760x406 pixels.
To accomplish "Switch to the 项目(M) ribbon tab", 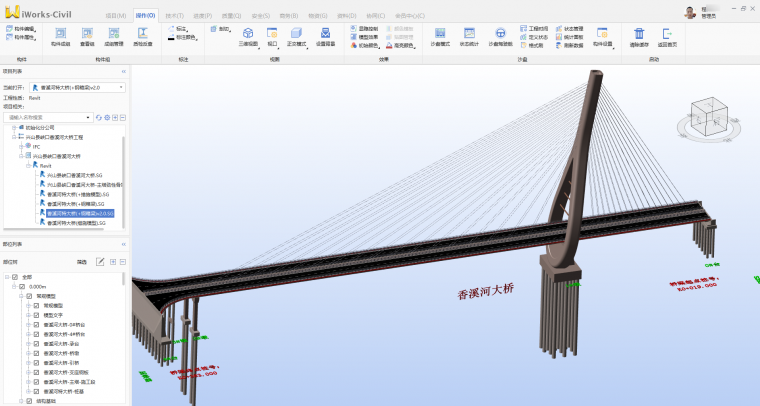I will coord(116,17).
